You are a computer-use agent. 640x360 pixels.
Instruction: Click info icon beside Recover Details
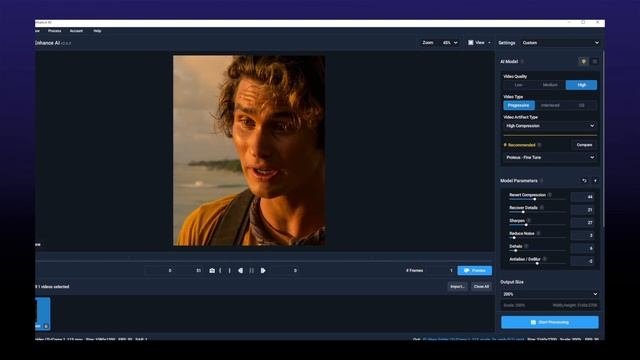pyautogui.click(x=542, y=208)
